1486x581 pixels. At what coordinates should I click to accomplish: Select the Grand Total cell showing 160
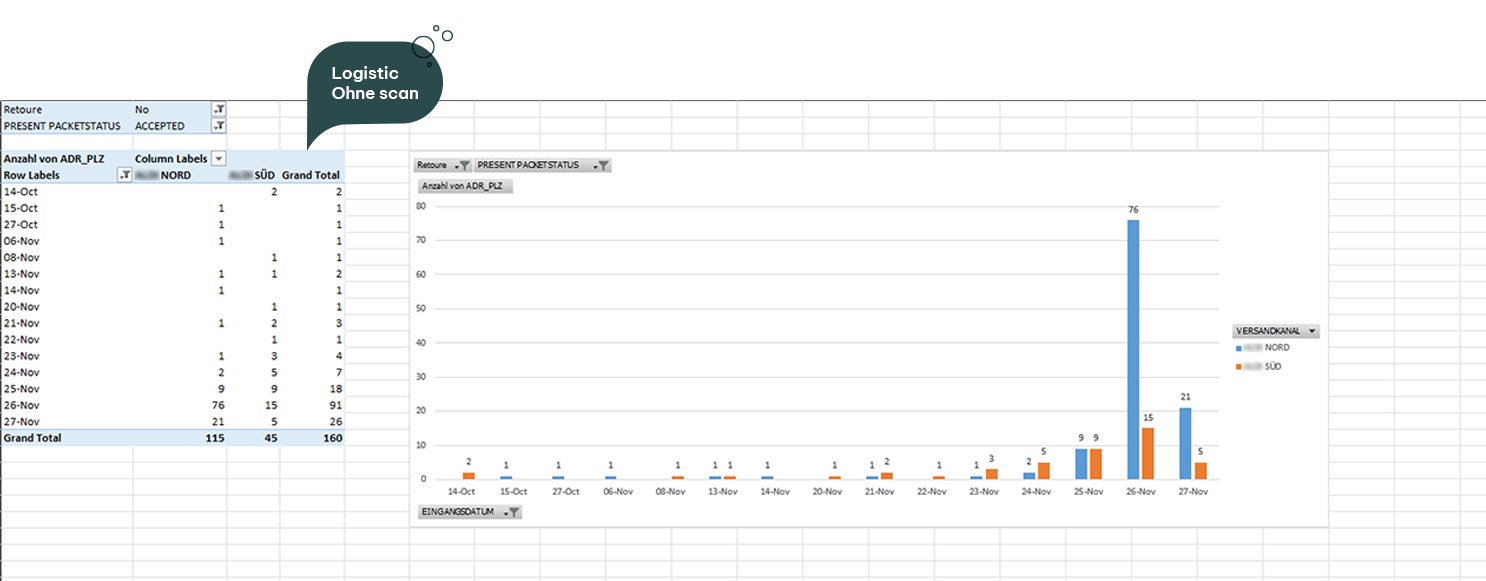(x=328, y=438)
